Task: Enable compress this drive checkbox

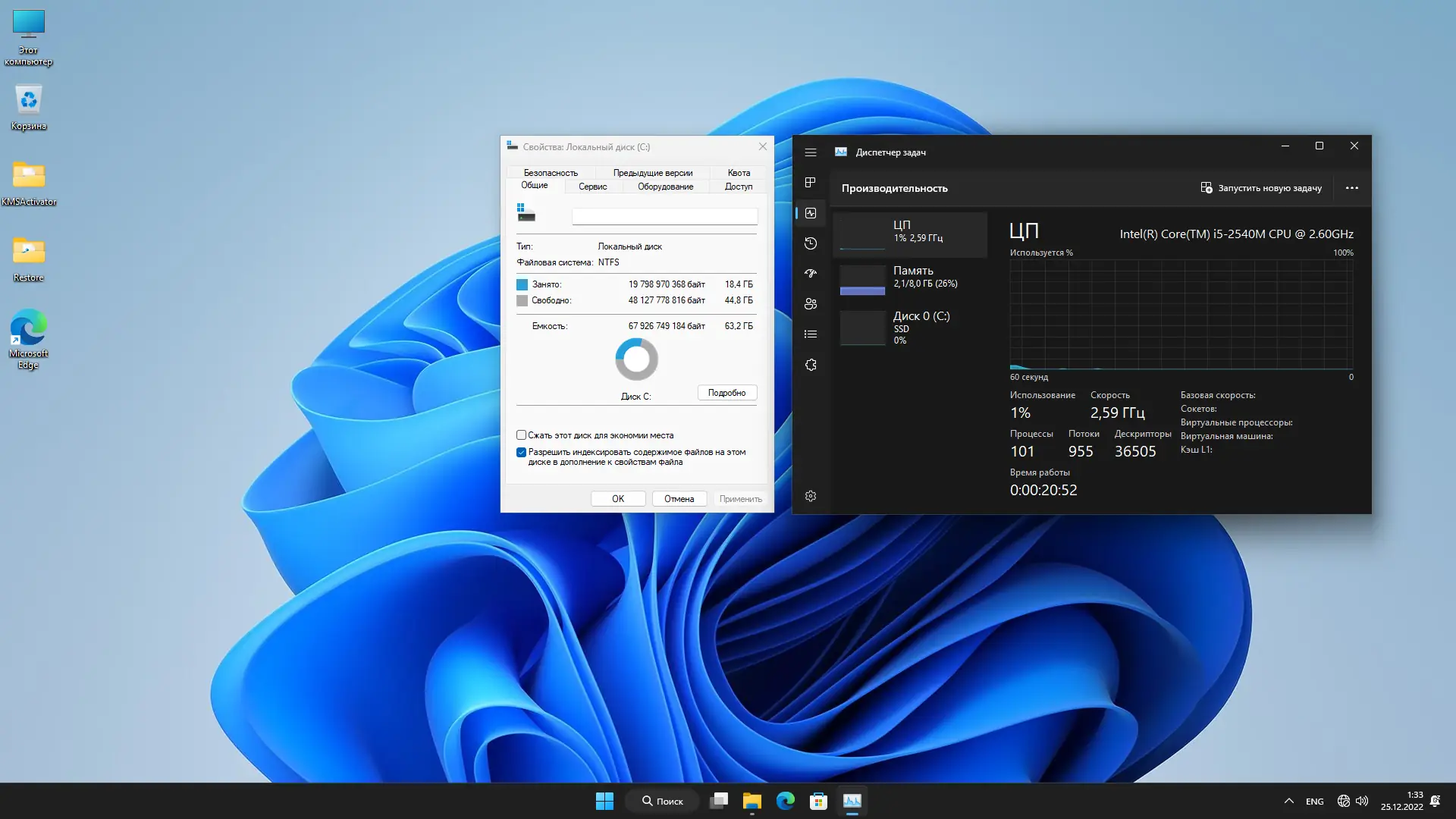Action: [x=522, y=435]
